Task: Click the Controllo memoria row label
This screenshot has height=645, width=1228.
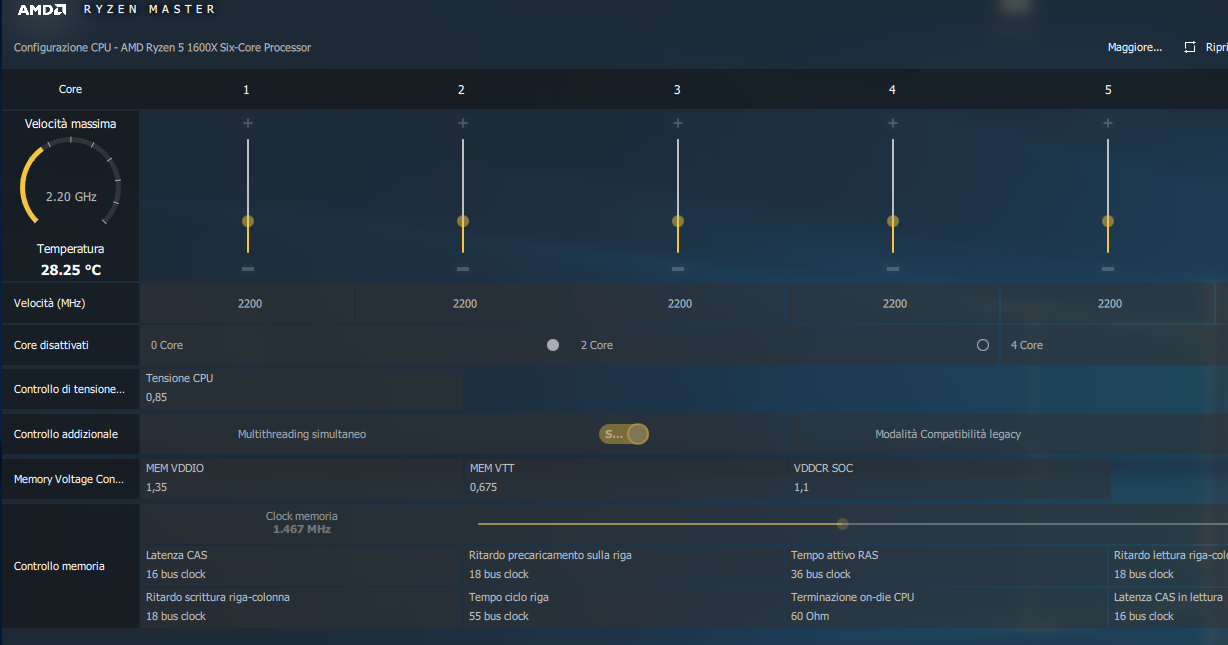Action: 59,566
